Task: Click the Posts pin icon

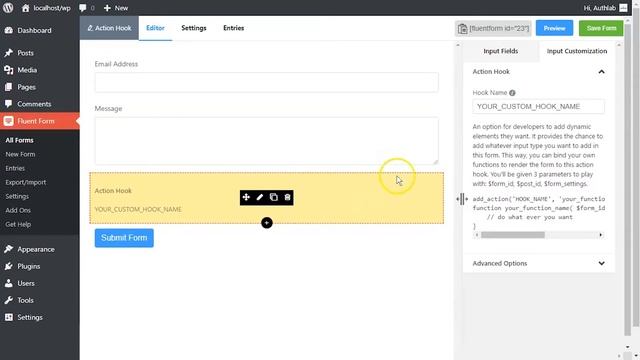Action: (x=9, y=53)
